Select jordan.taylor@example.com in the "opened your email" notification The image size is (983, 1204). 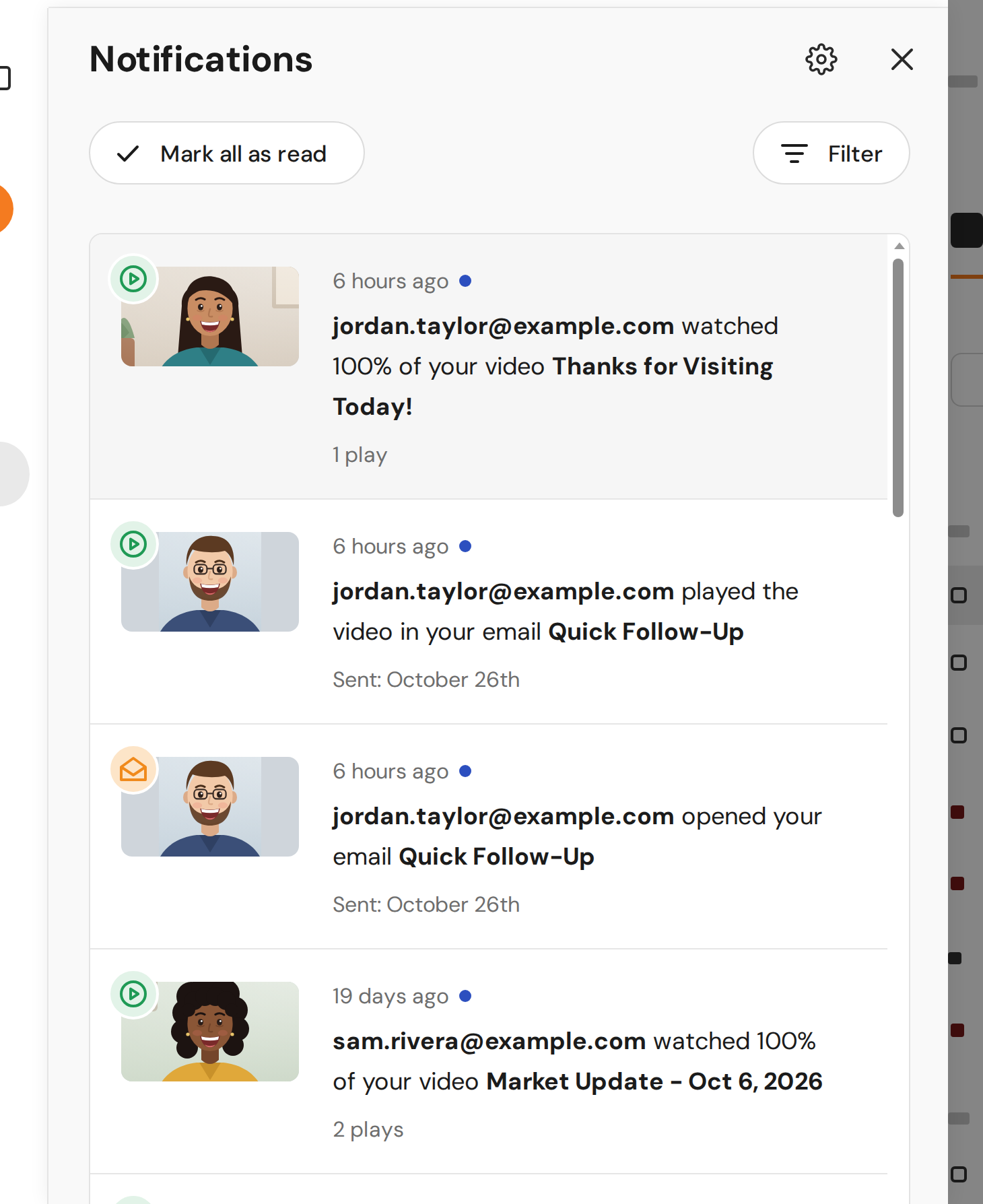click(503, 816)
